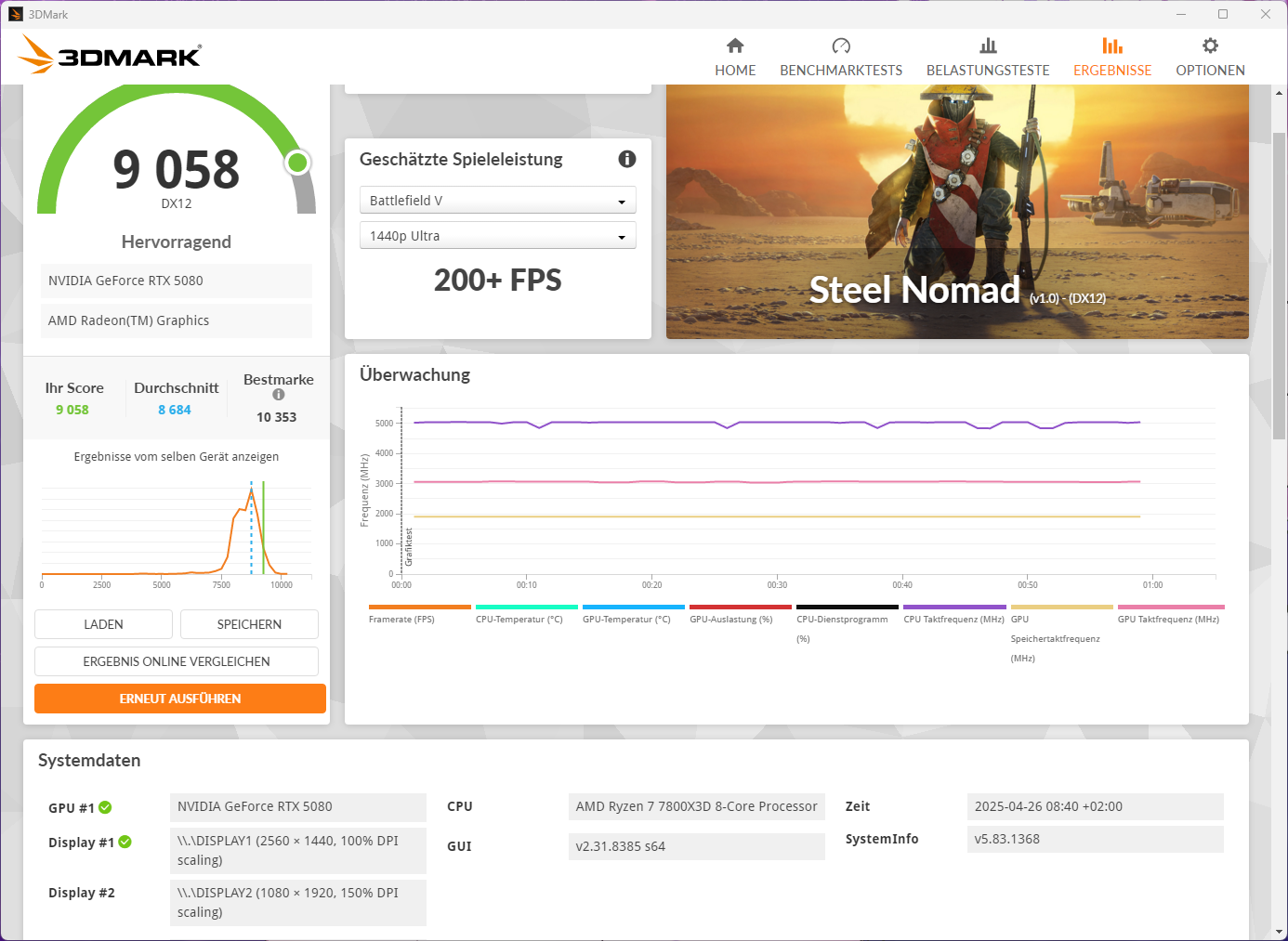Click the GUI version v2.31.8385 s64
Viewport: 1288px width, 941px height.
coord(697,846)
